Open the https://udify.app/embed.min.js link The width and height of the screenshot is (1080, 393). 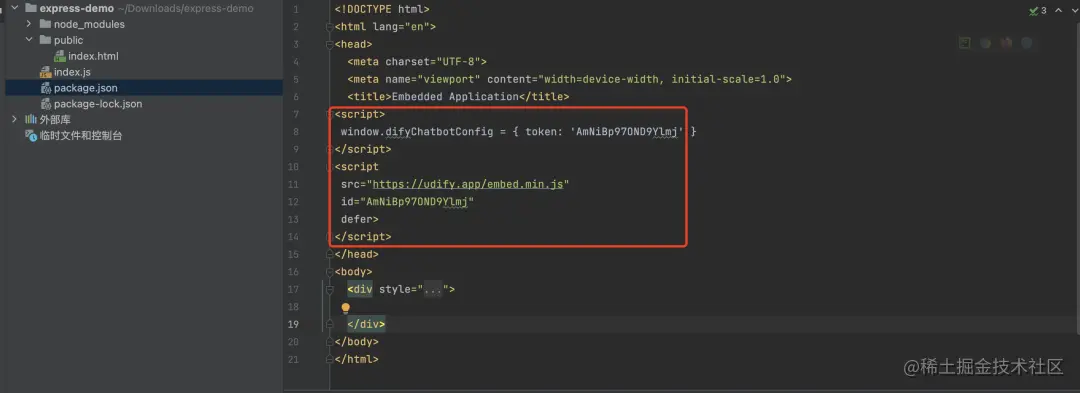tap(468, 184)
